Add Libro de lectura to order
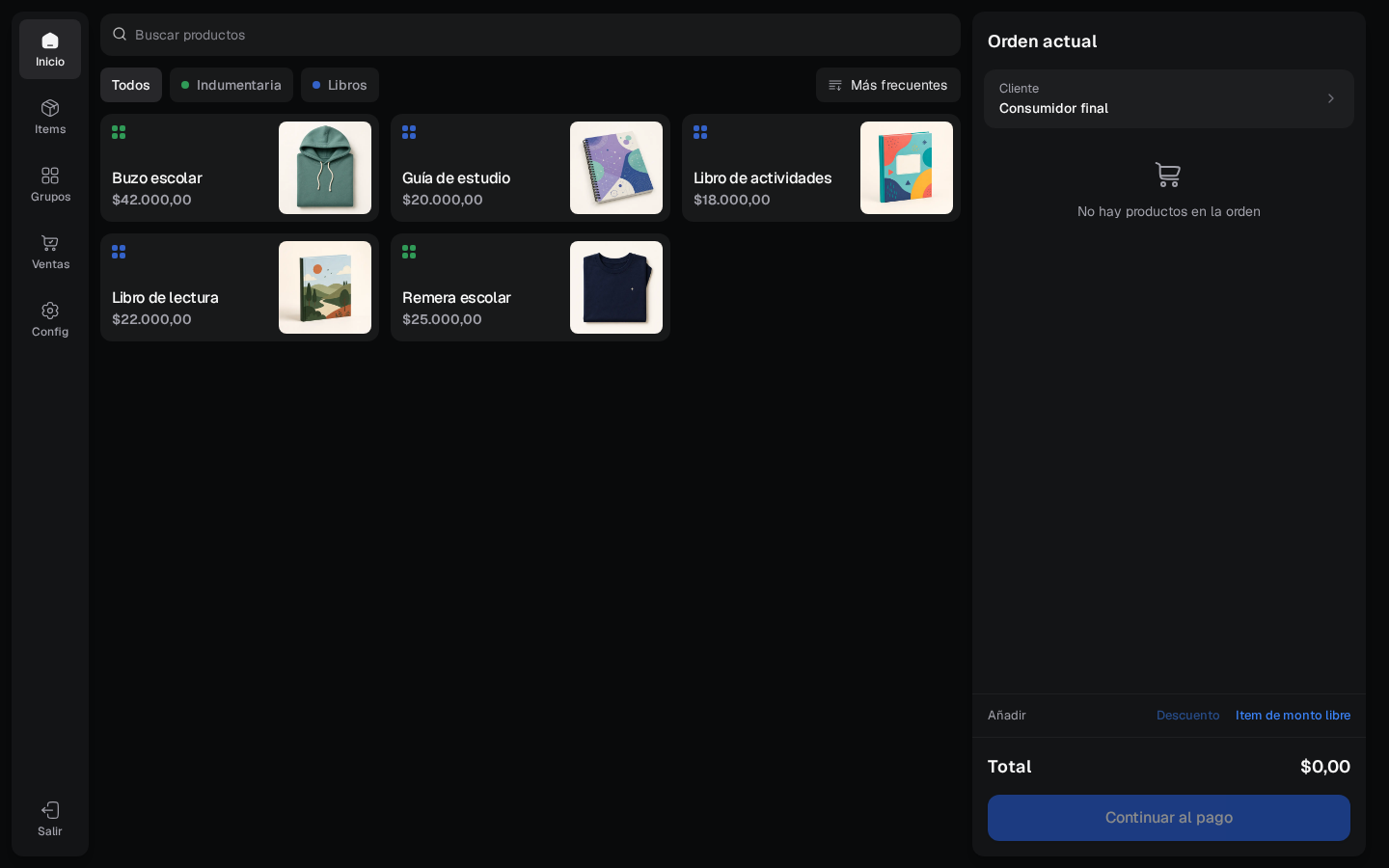This screenshot has width=1389, height=868. coord(240,287)
